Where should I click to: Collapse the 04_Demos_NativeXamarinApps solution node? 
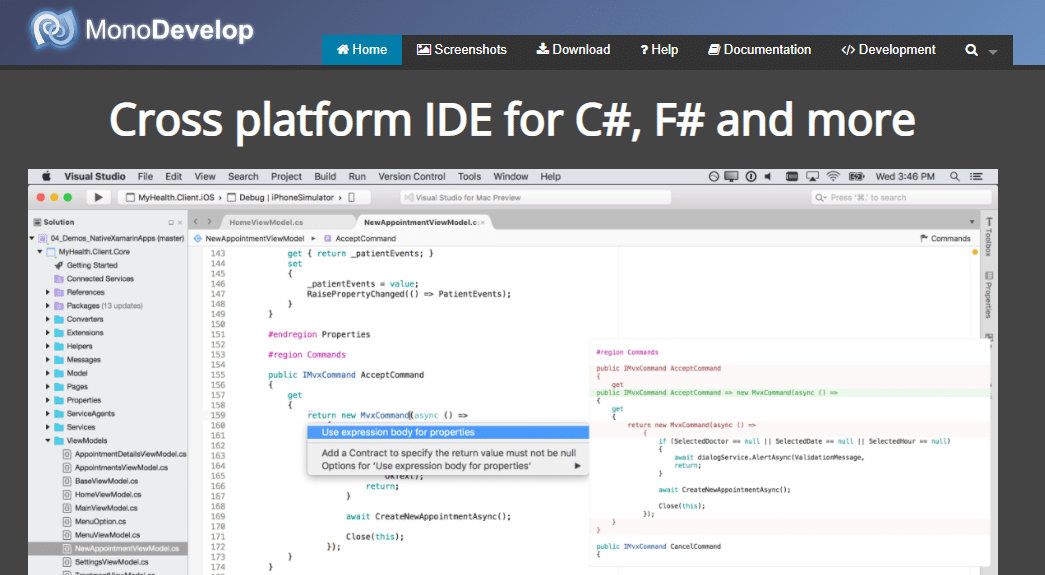pos(32,238)
